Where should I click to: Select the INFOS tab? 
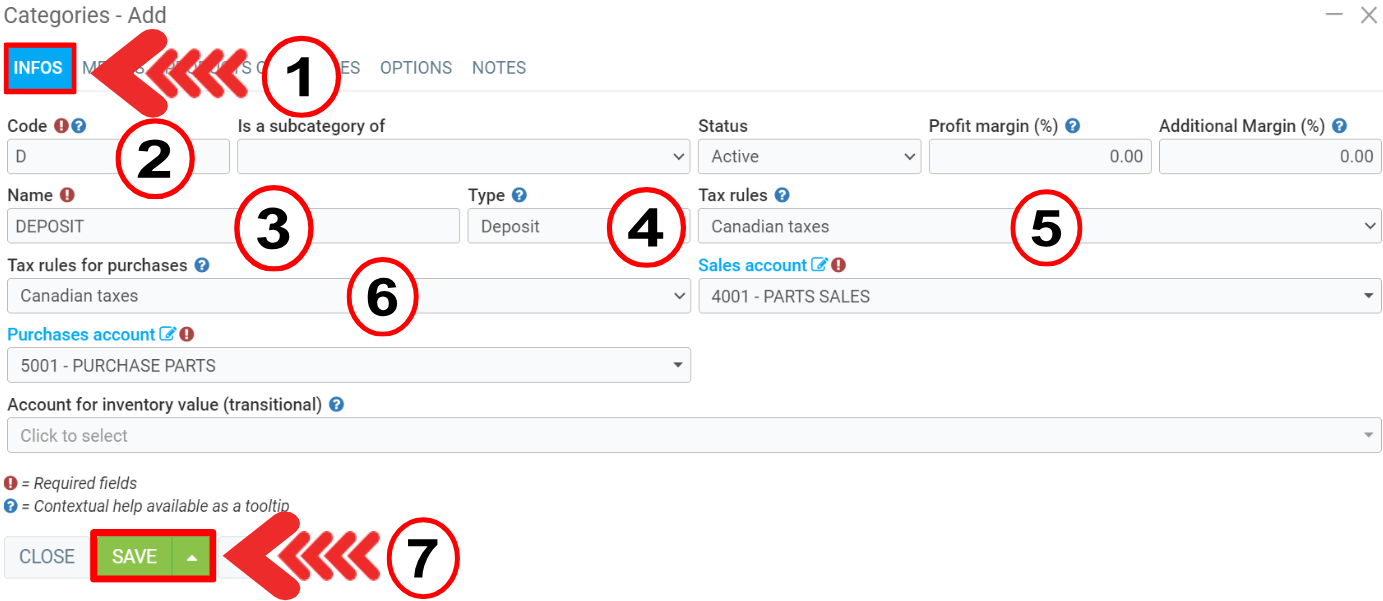(x=39, y=68)
